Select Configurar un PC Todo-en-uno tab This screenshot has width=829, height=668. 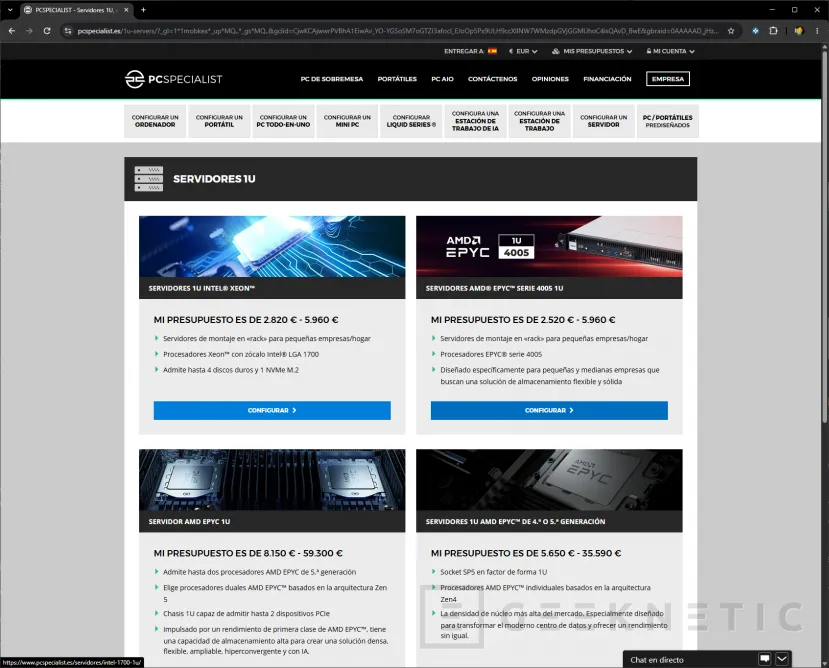click(x=283, y=121)
